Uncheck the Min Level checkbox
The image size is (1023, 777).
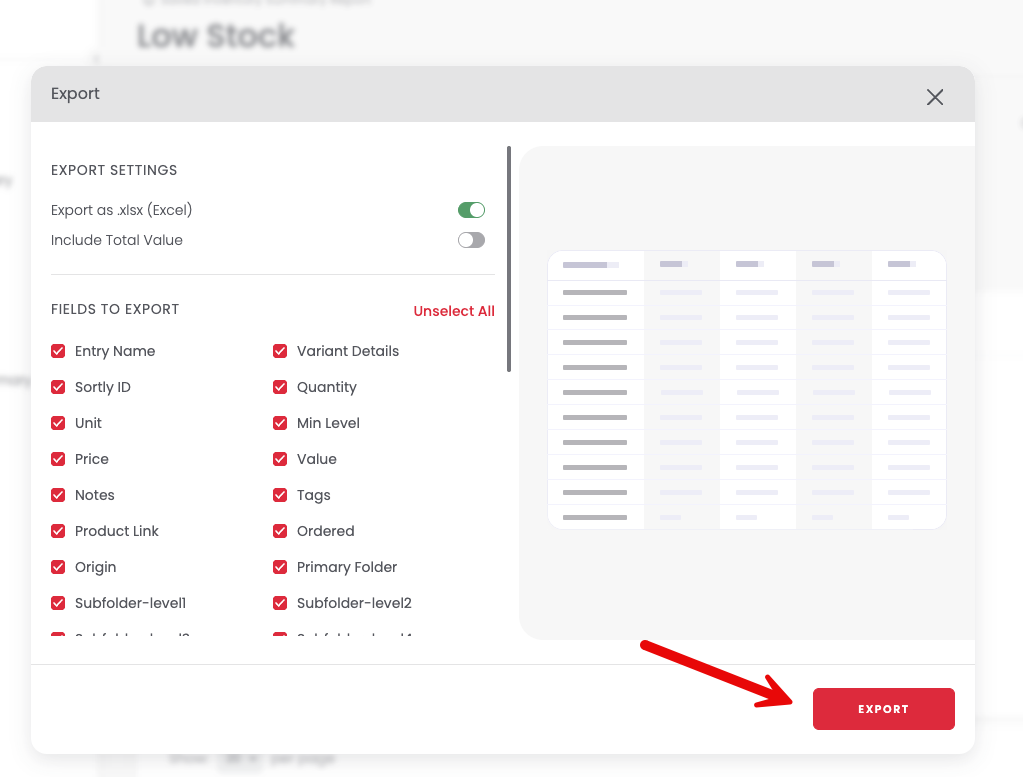coord(280,423)
